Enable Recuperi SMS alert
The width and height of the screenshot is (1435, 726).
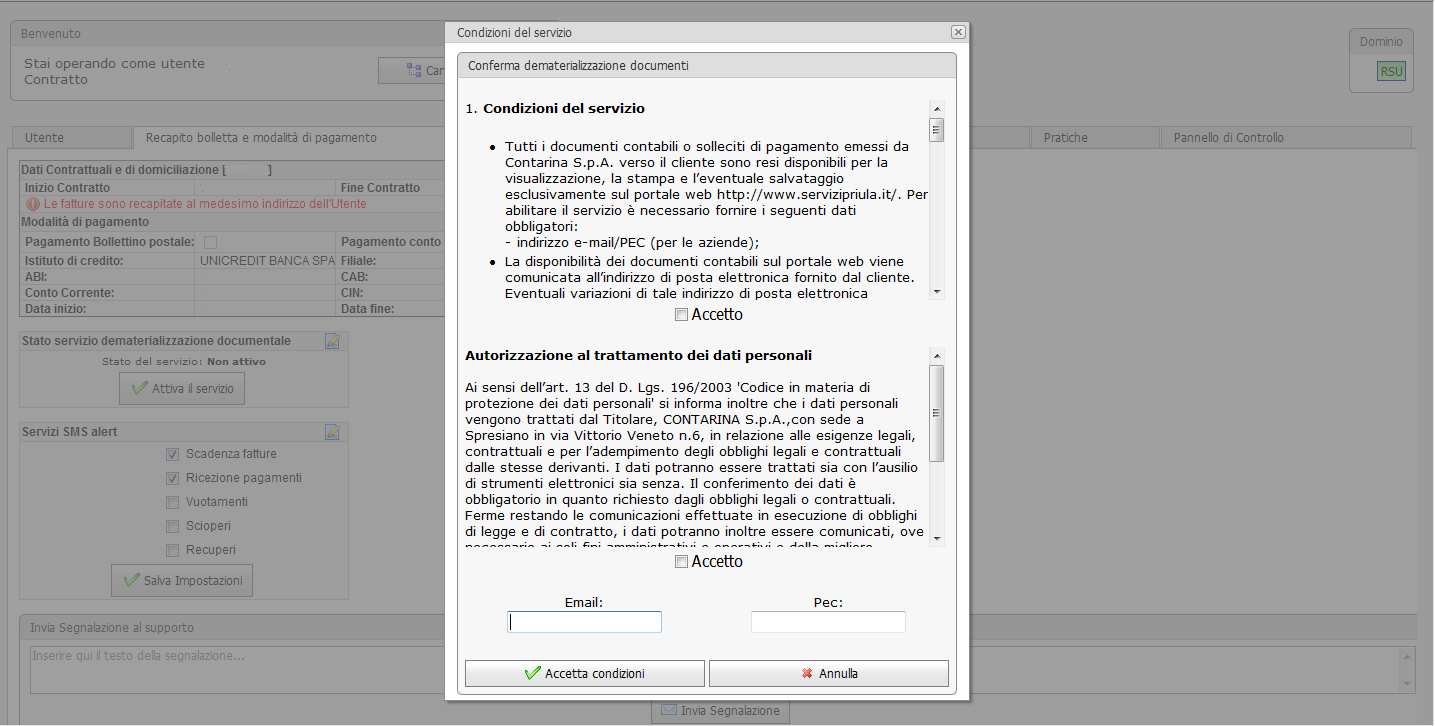click(173, 550)
